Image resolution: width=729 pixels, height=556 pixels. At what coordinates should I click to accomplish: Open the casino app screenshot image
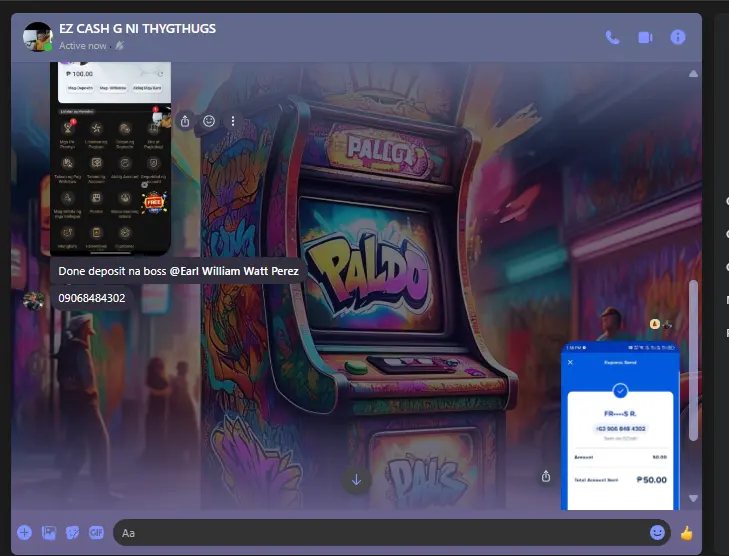(111, 159)
